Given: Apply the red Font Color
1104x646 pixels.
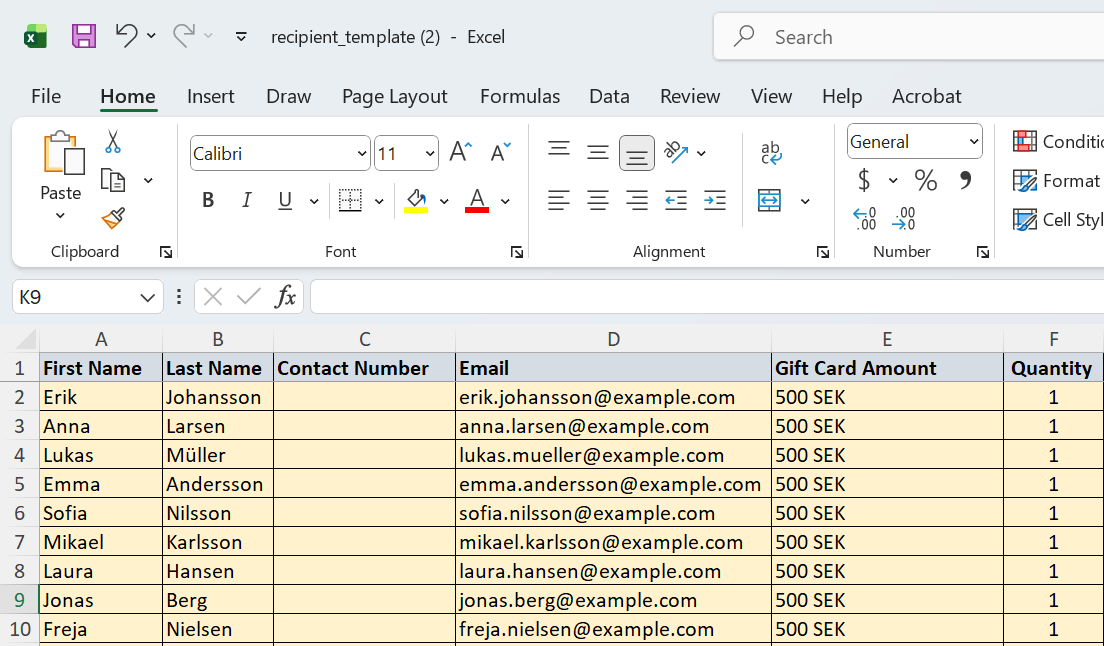Looking at the screenshot, I should [x=477, y=201].
